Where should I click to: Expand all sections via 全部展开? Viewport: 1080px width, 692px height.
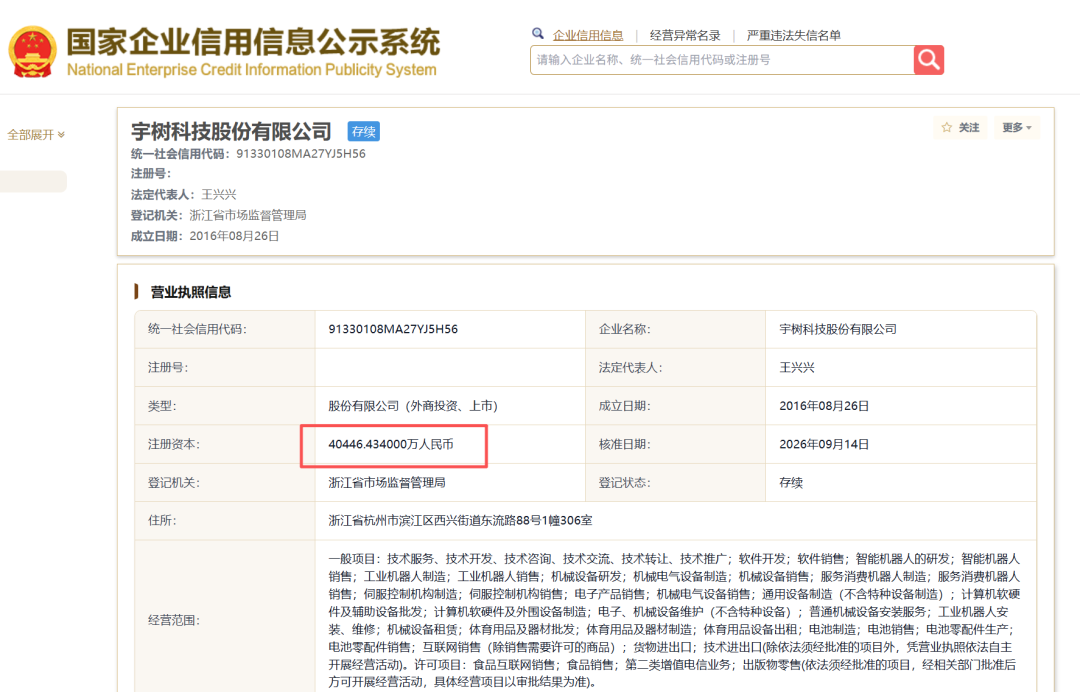[36, 134]
